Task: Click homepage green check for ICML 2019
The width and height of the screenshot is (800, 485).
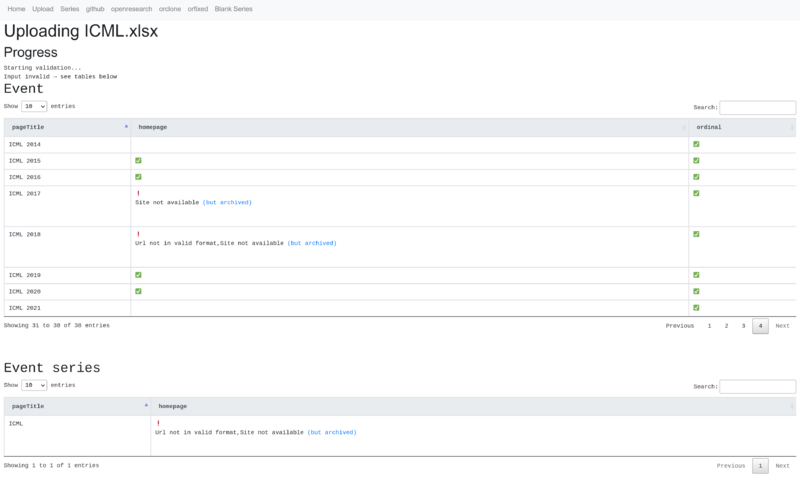Action: click(x=138, y=275)
